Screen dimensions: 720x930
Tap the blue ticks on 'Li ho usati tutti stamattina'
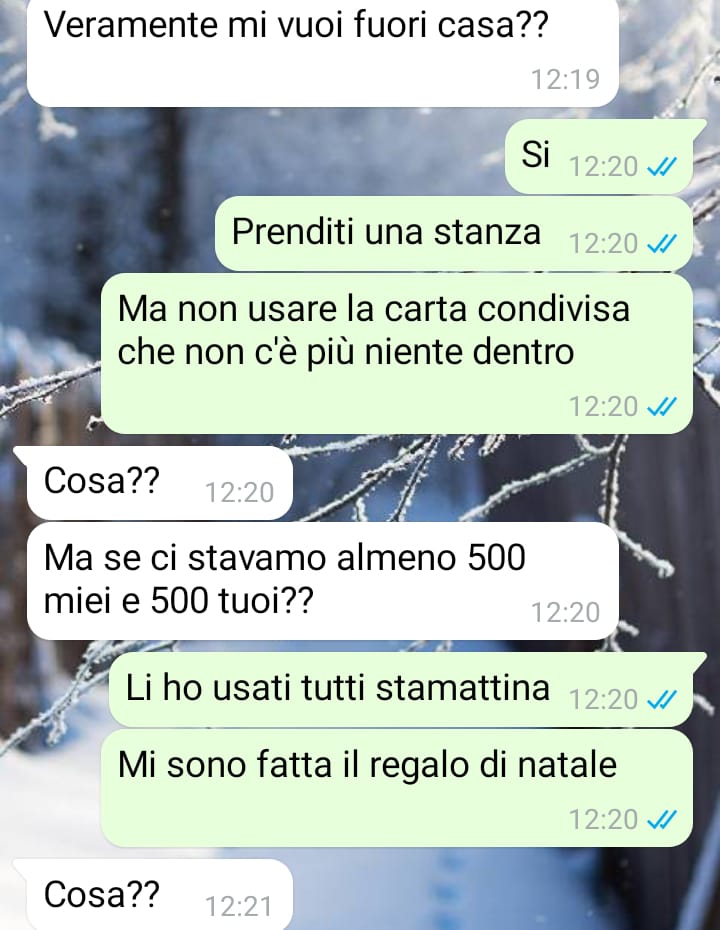pyautogui.click(x=661, y=700)
